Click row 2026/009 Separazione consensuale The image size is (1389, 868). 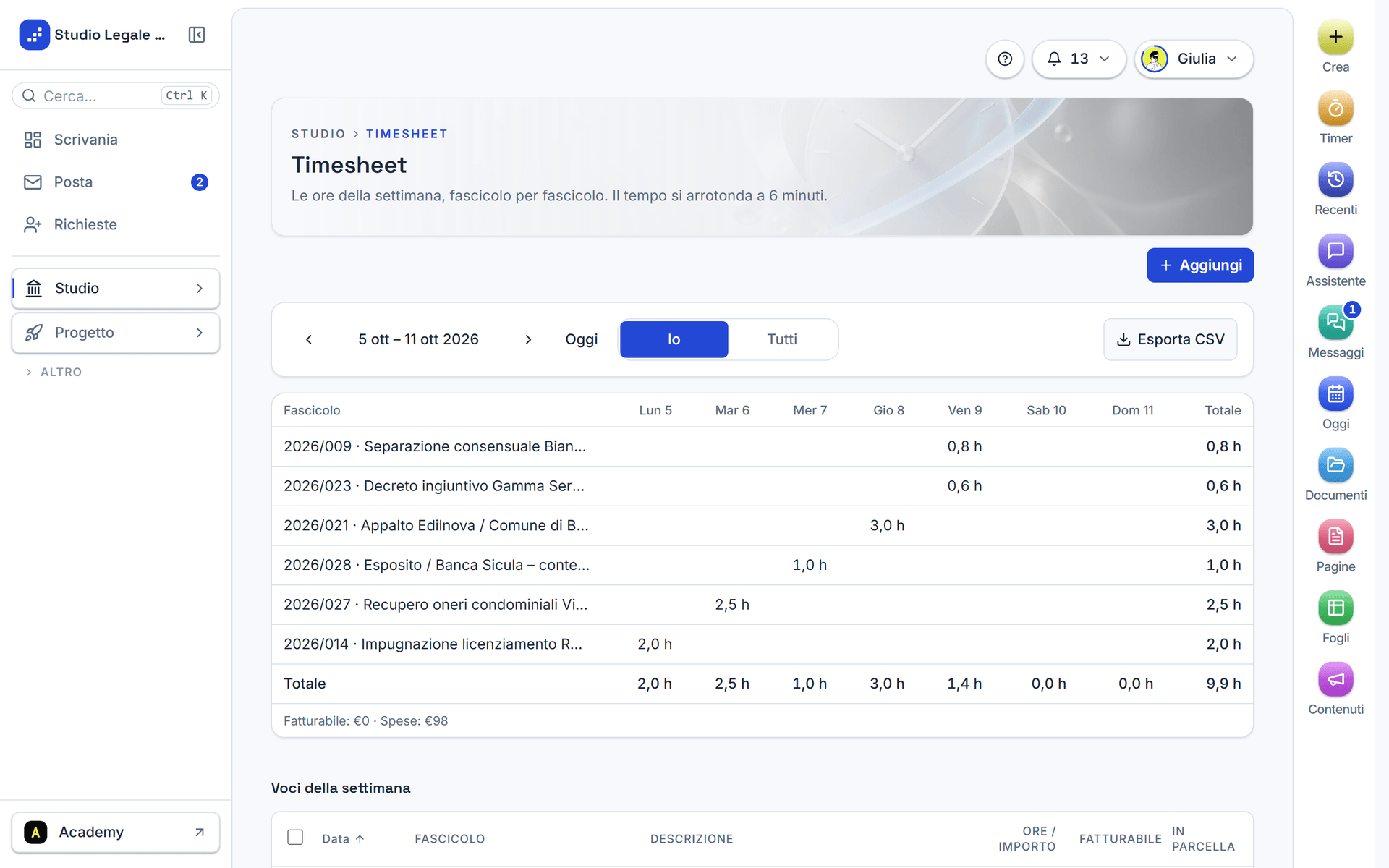tap(762, 446)
